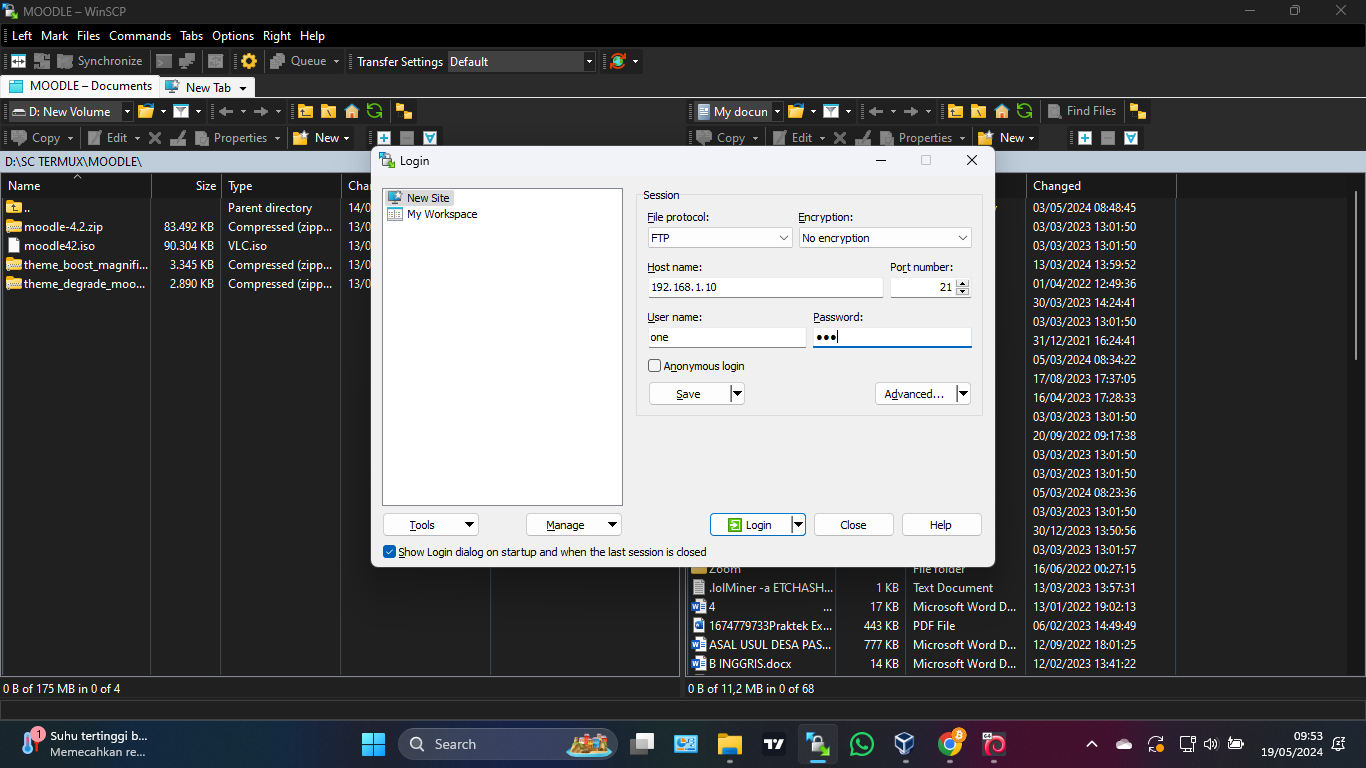1366x768 pixels.
Task: Increase the port number with up arrow
Action: [x=963, y=283]
